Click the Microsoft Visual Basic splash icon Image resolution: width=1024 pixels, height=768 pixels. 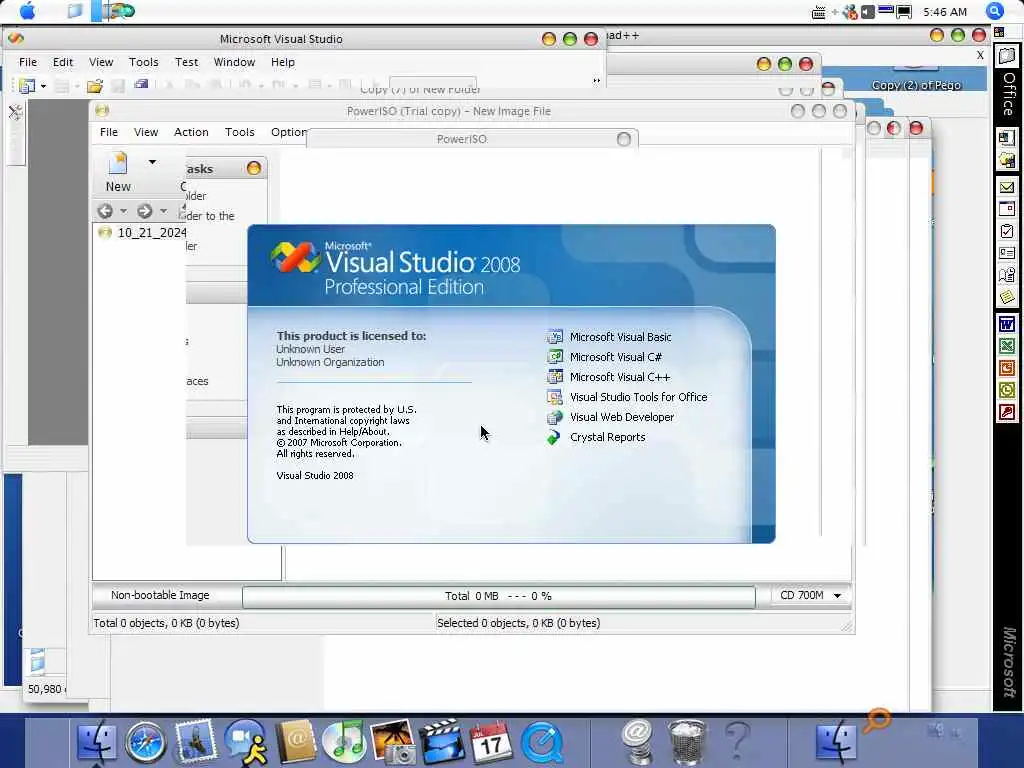554,337
